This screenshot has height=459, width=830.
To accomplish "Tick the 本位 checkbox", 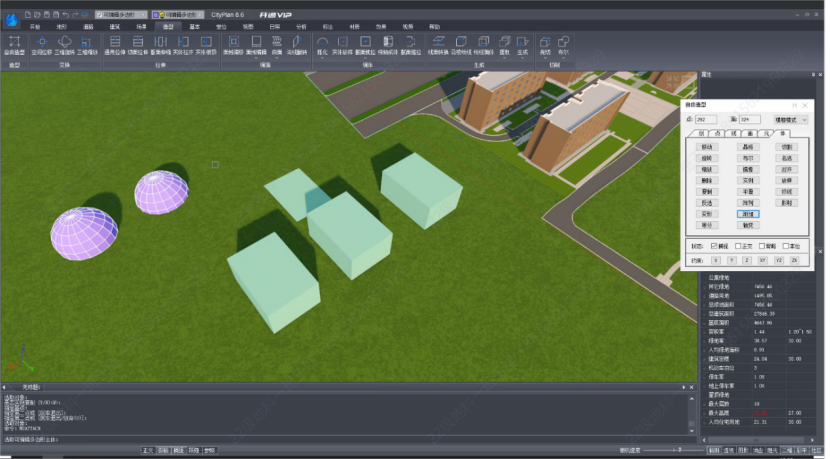I will click(787, 245).
